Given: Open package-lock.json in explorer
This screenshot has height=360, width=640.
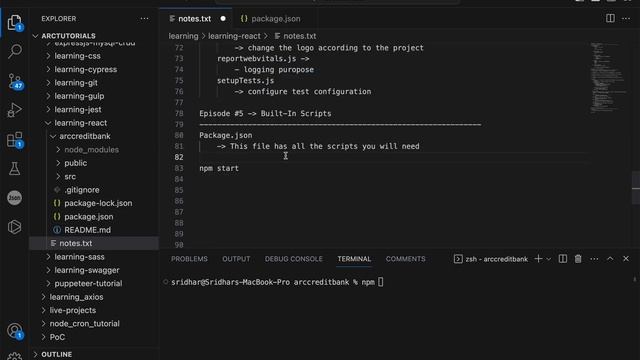Looking at the screenshot, I should coord(98,203).
